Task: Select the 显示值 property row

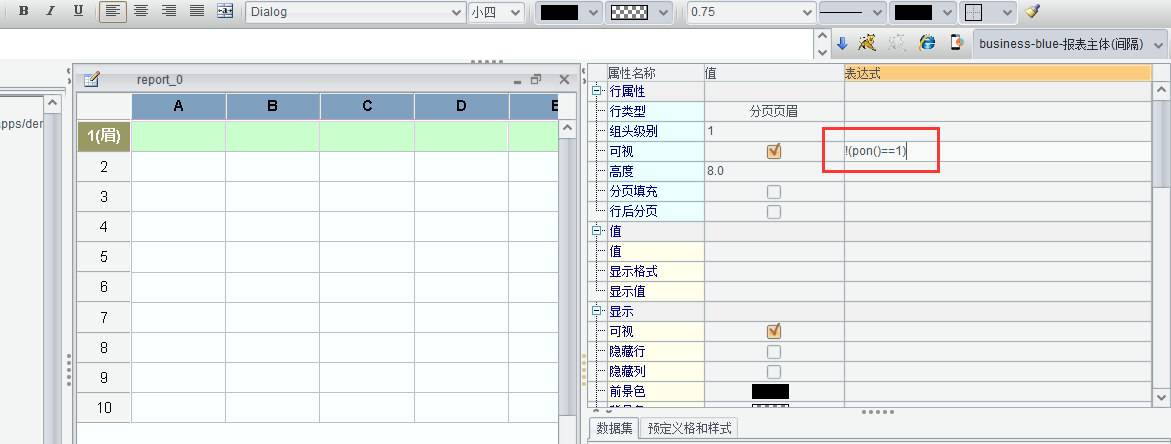Action: 655,292
